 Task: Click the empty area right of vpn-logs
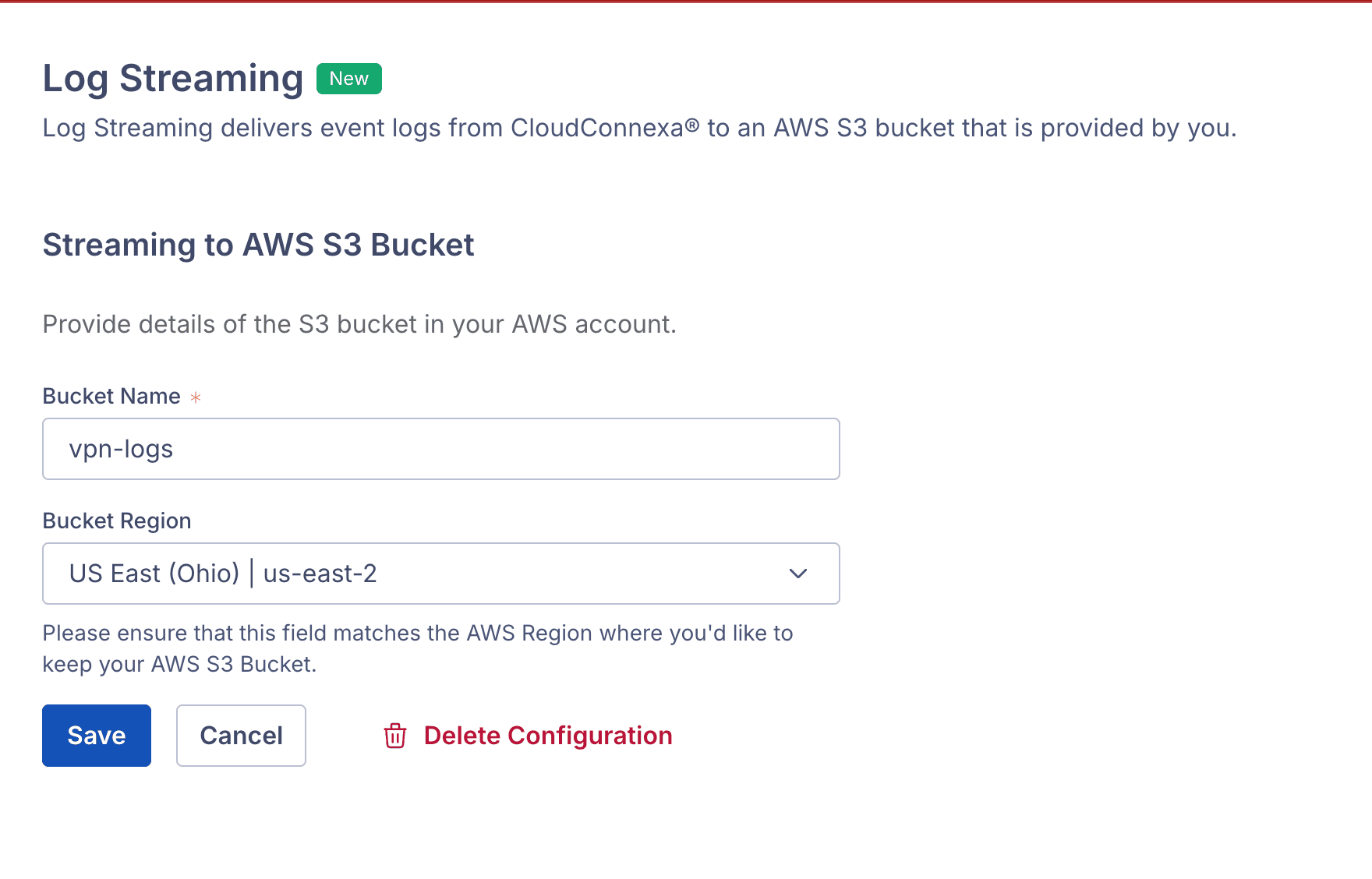click(546, 449)
